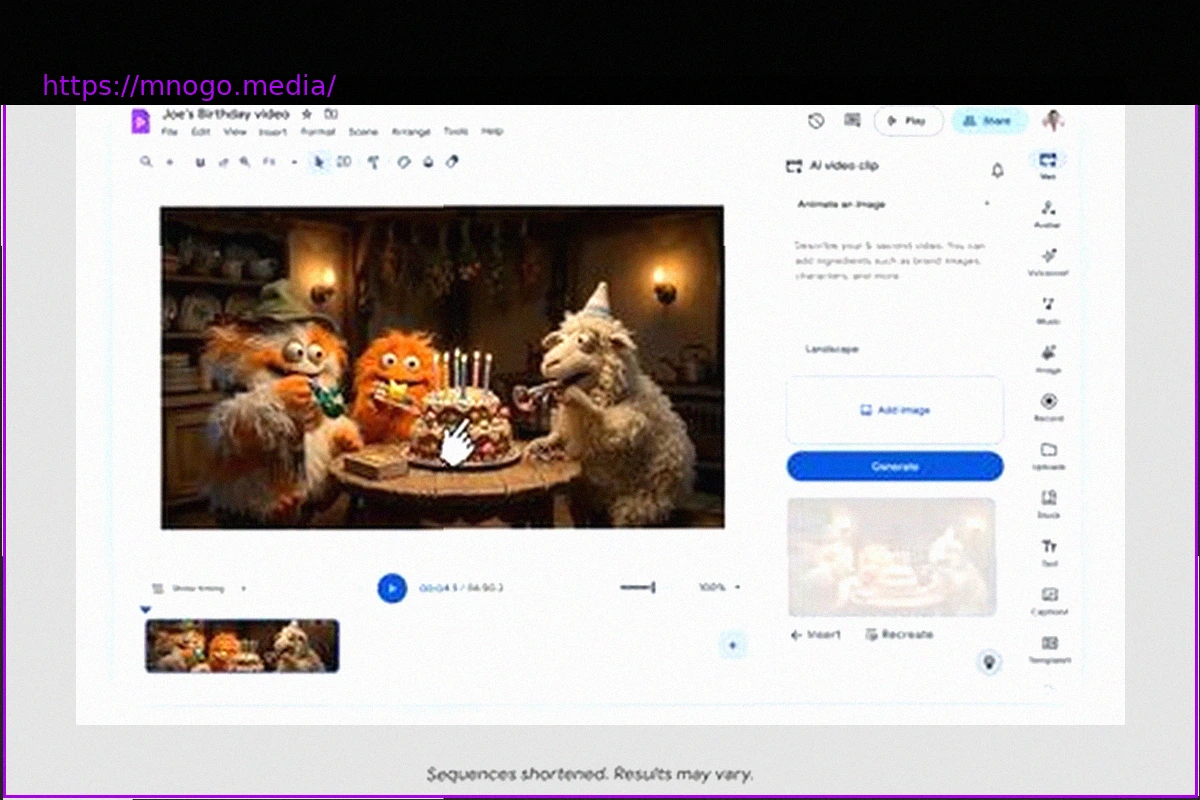Viewport: 1200px width, 800px height.
Task: Open the Format menu
Action: 318,132
